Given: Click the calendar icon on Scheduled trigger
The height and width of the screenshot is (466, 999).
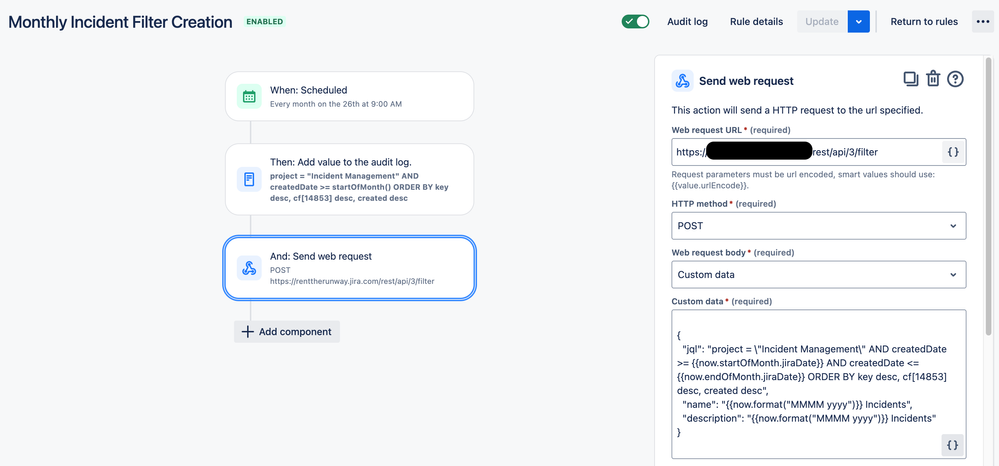Looking at the screenshot, I should click(x=249, y=96).
